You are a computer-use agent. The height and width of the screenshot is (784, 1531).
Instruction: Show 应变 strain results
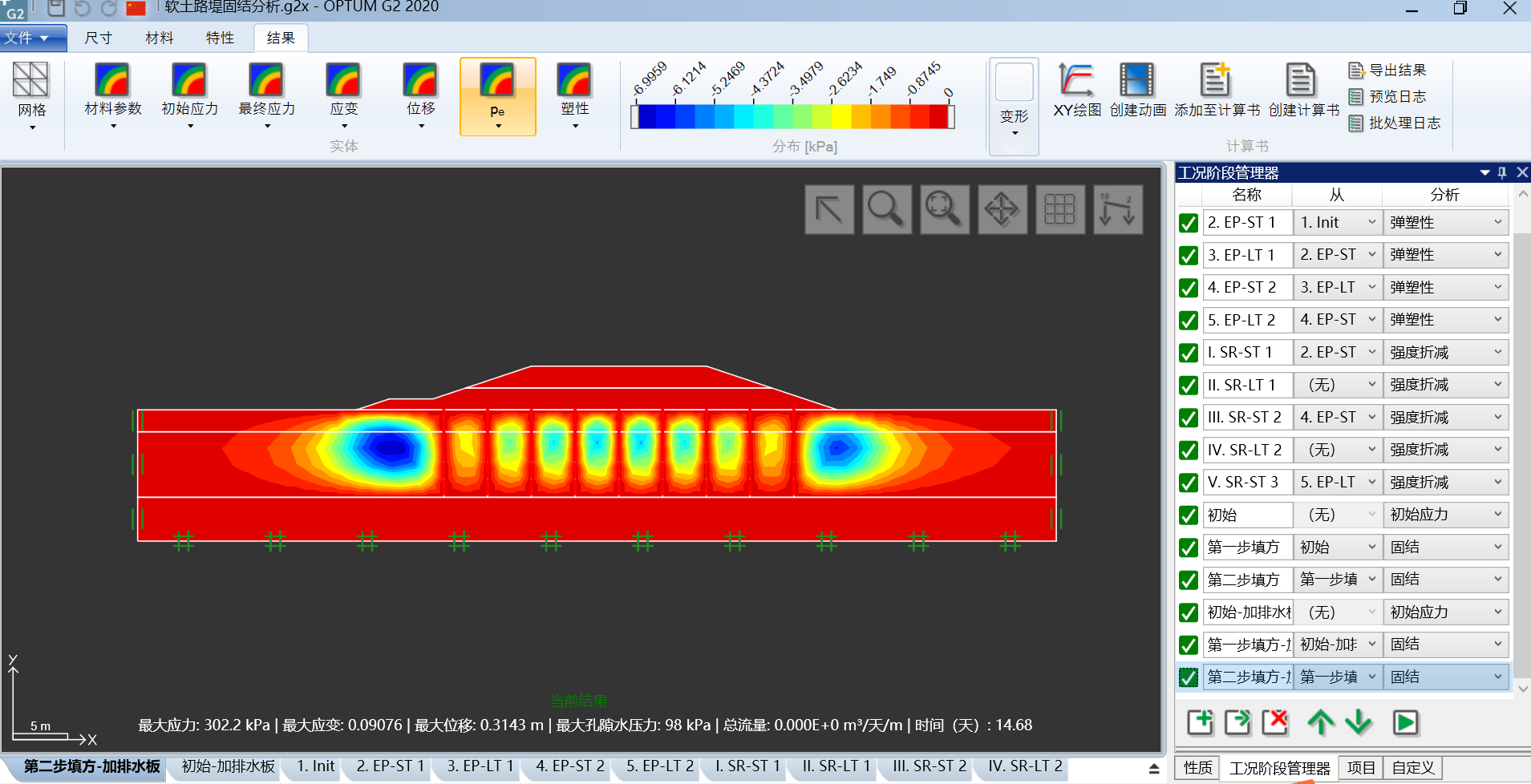[344, 96]
